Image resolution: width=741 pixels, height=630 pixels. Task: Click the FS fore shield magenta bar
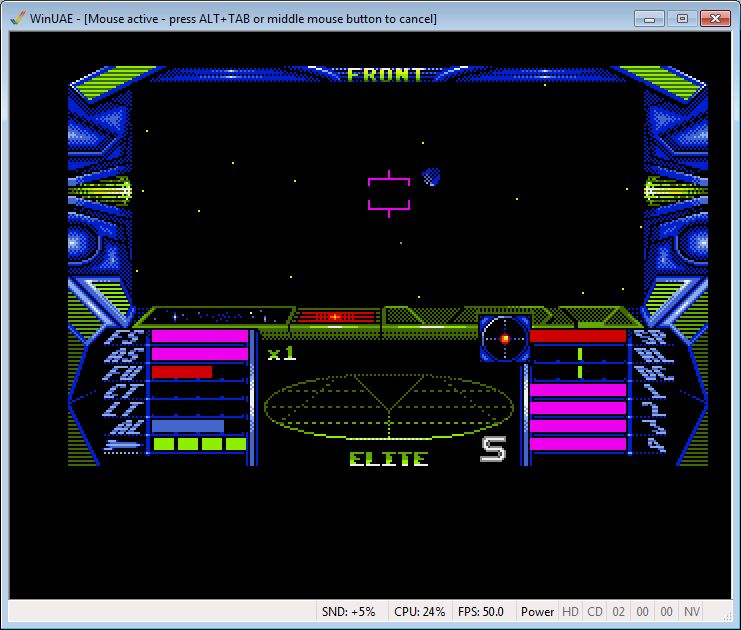click(200, 336)
